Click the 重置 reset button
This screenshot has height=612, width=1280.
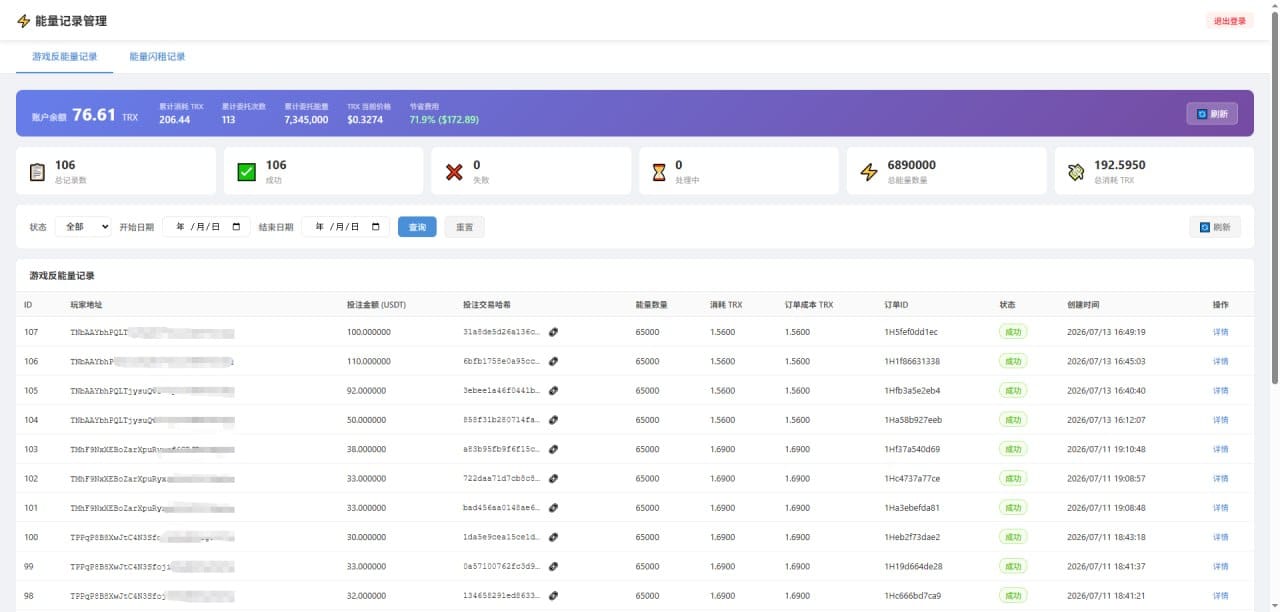(464, 227)
